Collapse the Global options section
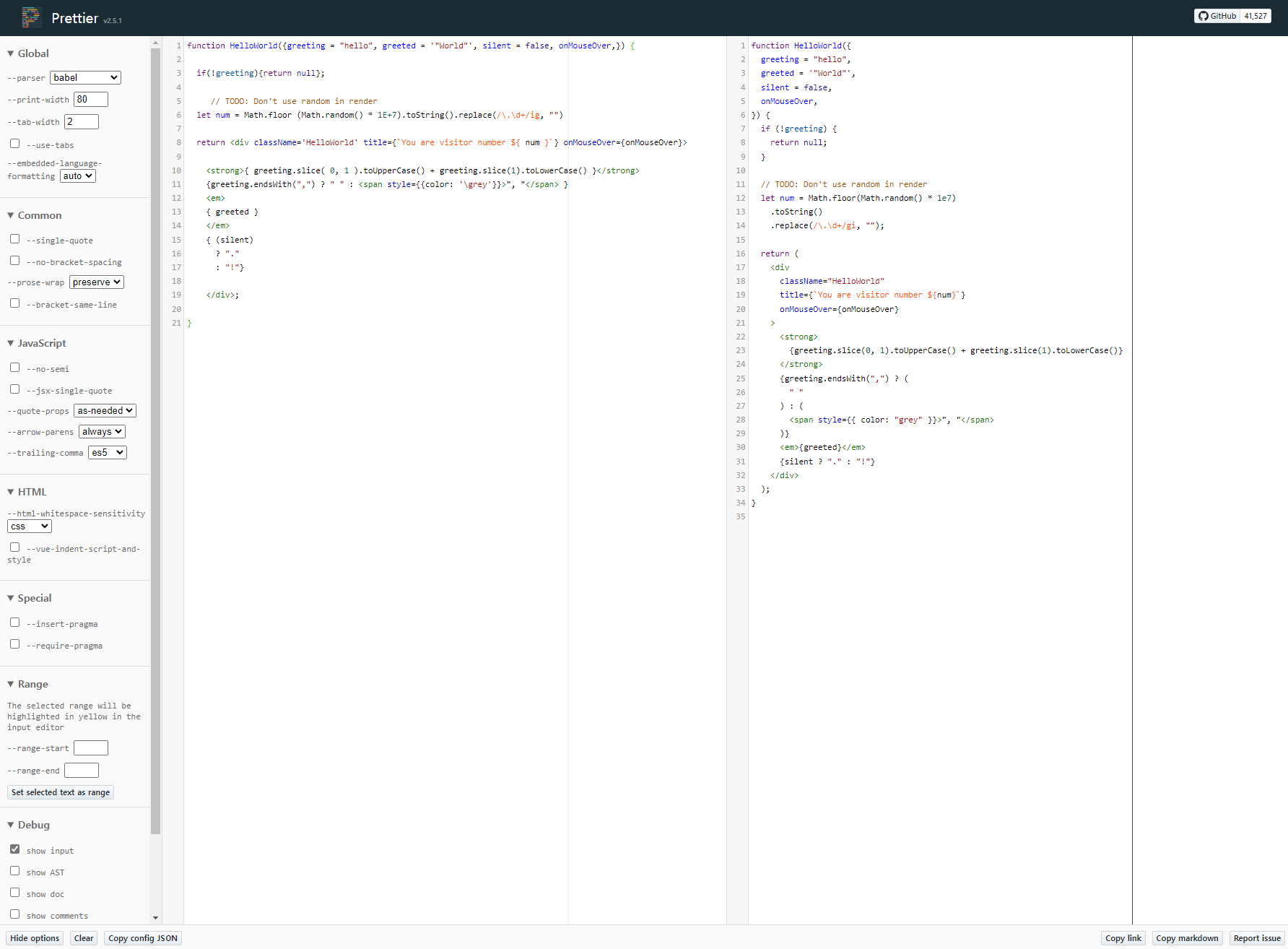 click(x=28, y=53)
